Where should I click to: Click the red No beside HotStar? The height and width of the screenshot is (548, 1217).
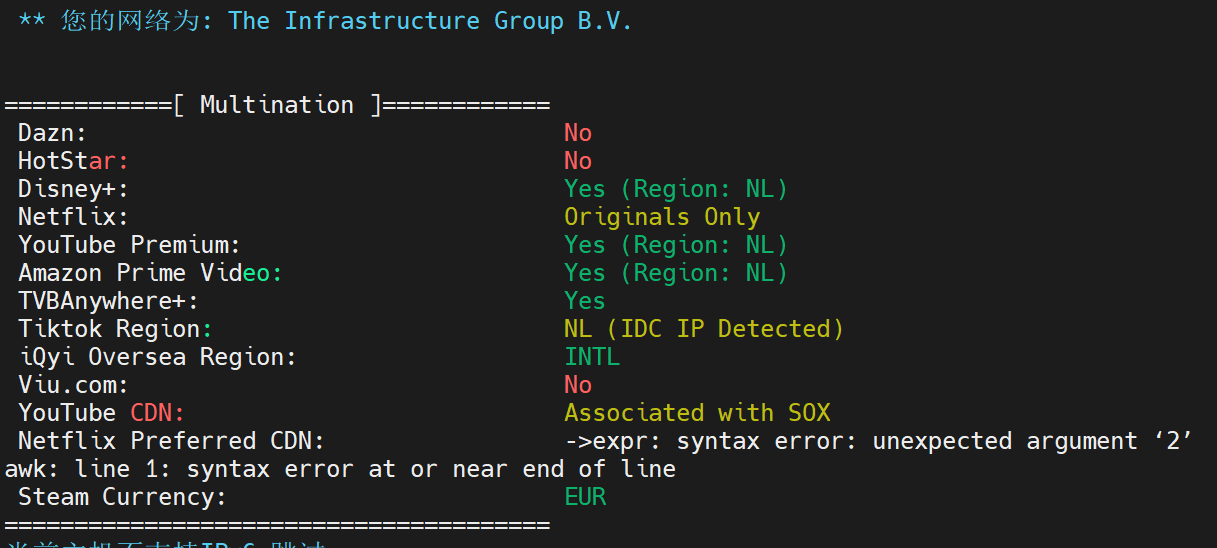tap(578, 161)
